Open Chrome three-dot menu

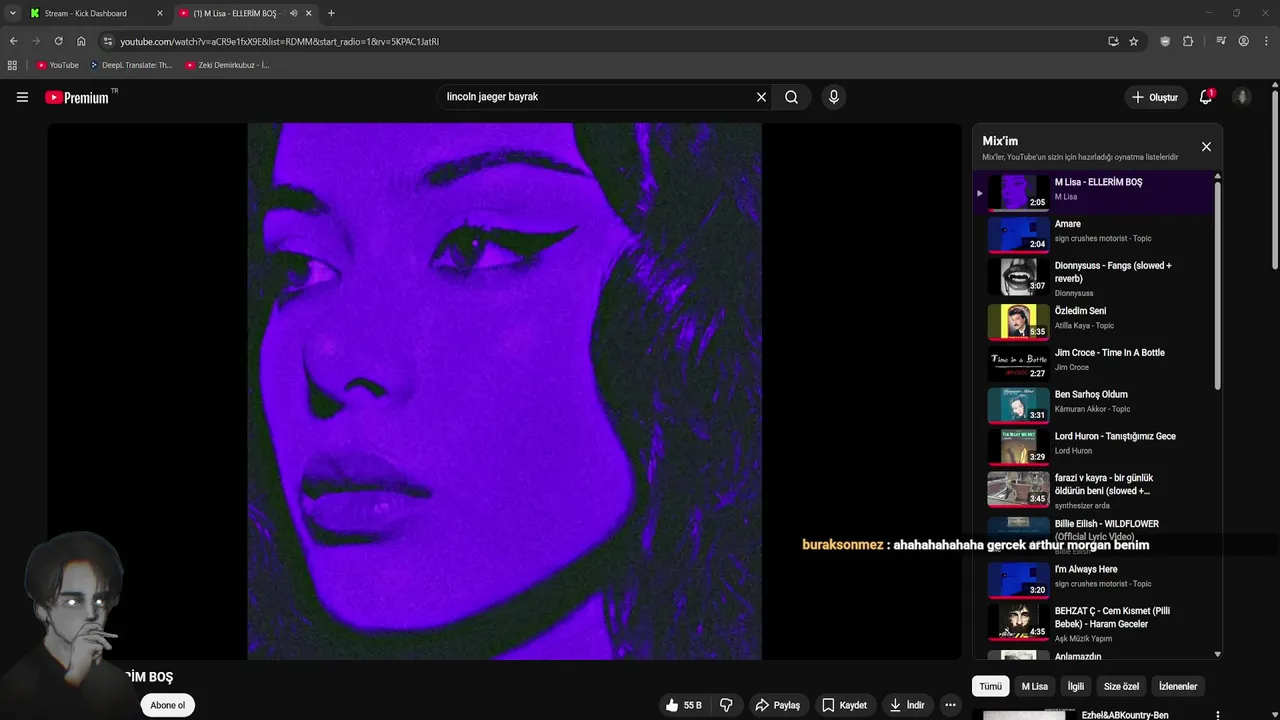coord(1266,41)
